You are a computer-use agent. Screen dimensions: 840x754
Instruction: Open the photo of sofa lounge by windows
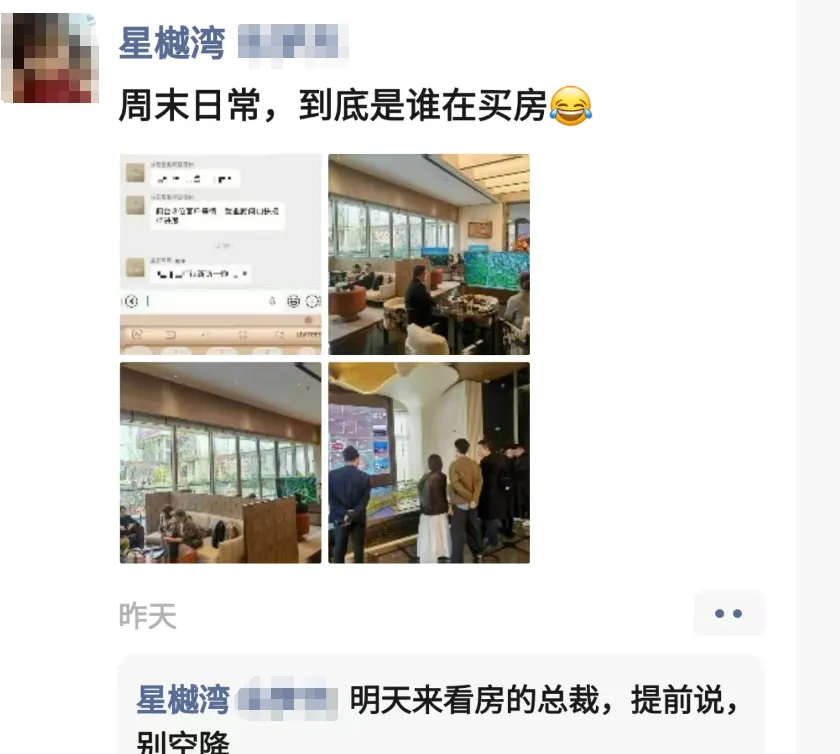coord(221,462)
